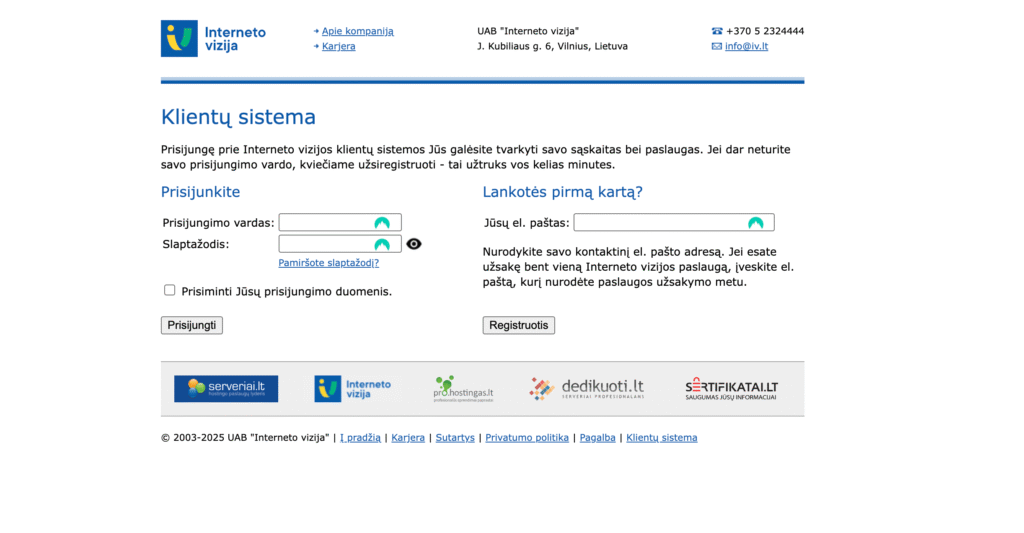Click the password manager icon in username field
This screenshot has width=1024, height=533.
point(382,223)
